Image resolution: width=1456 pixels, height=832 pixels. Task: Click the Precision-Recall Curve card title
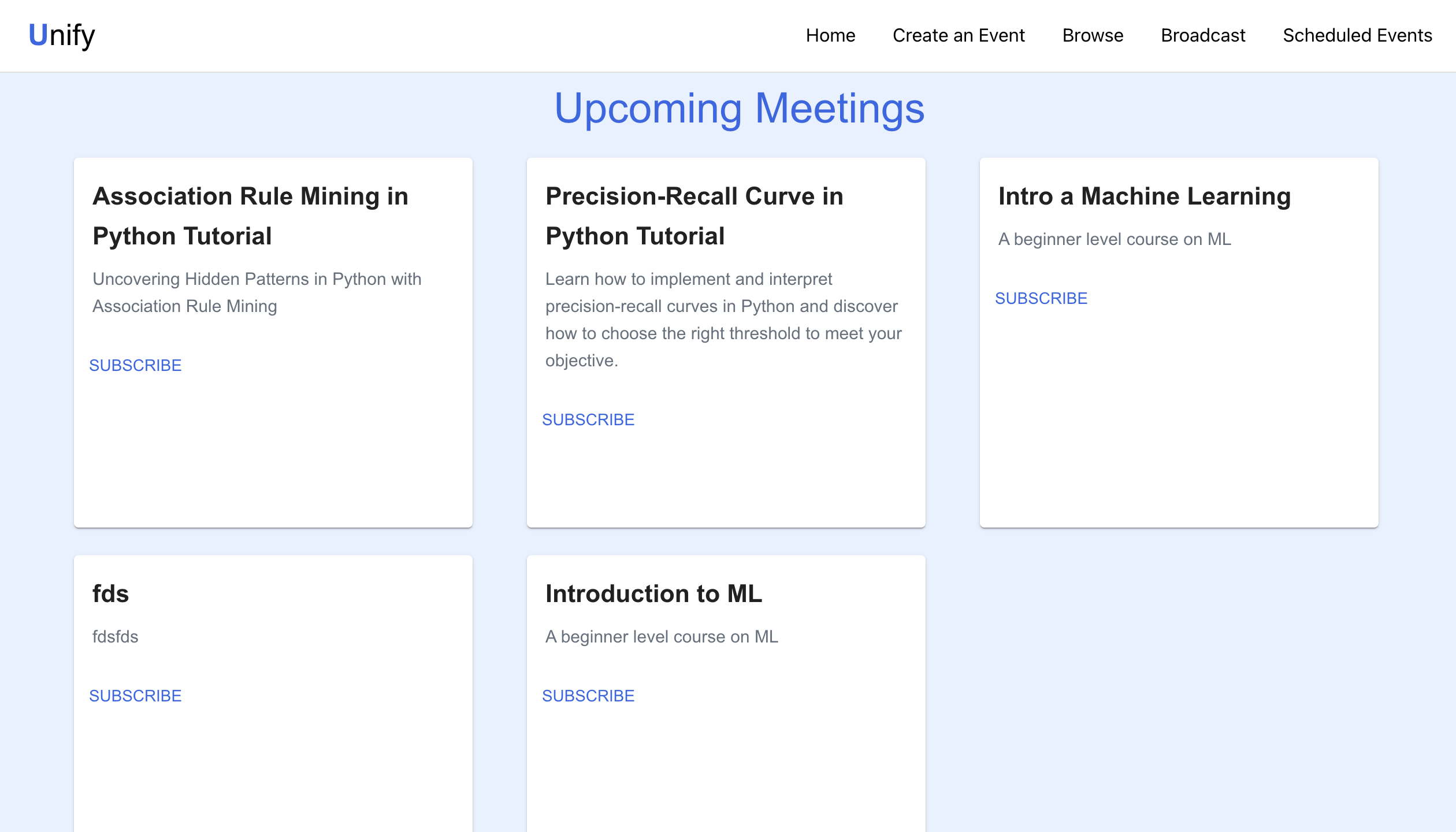tap(694, 216)
